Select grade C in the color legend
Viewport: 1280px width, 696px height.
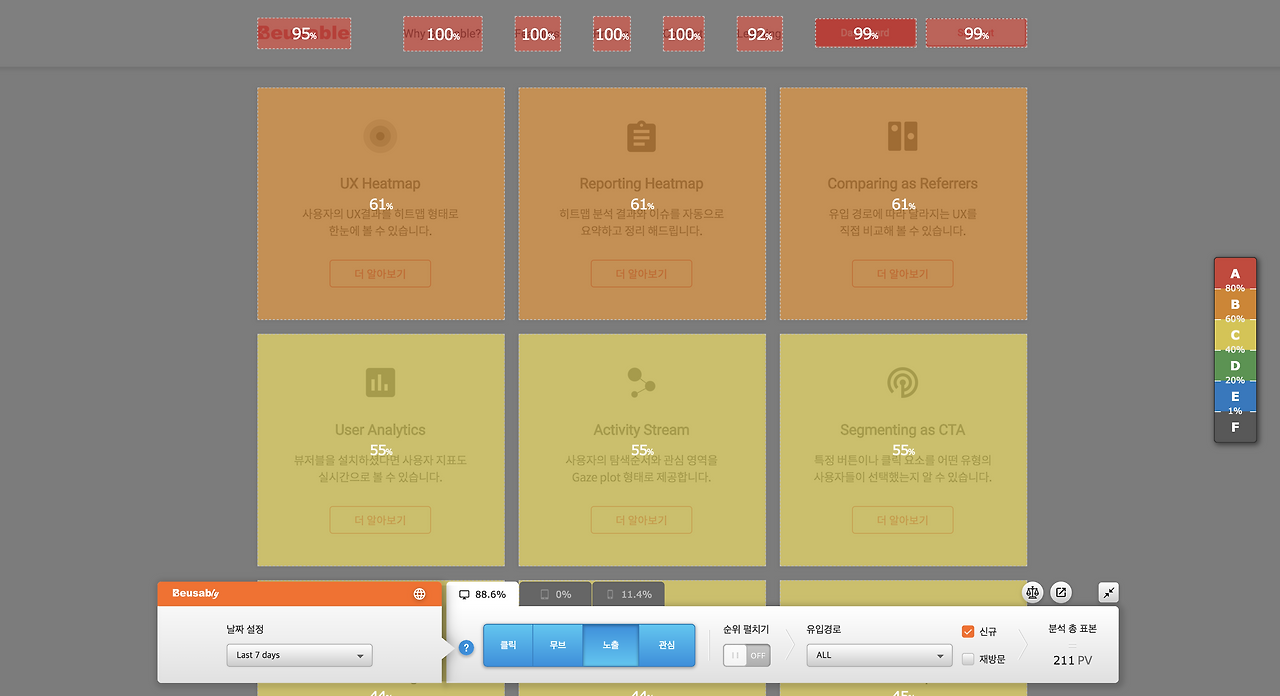[1235, 335]
